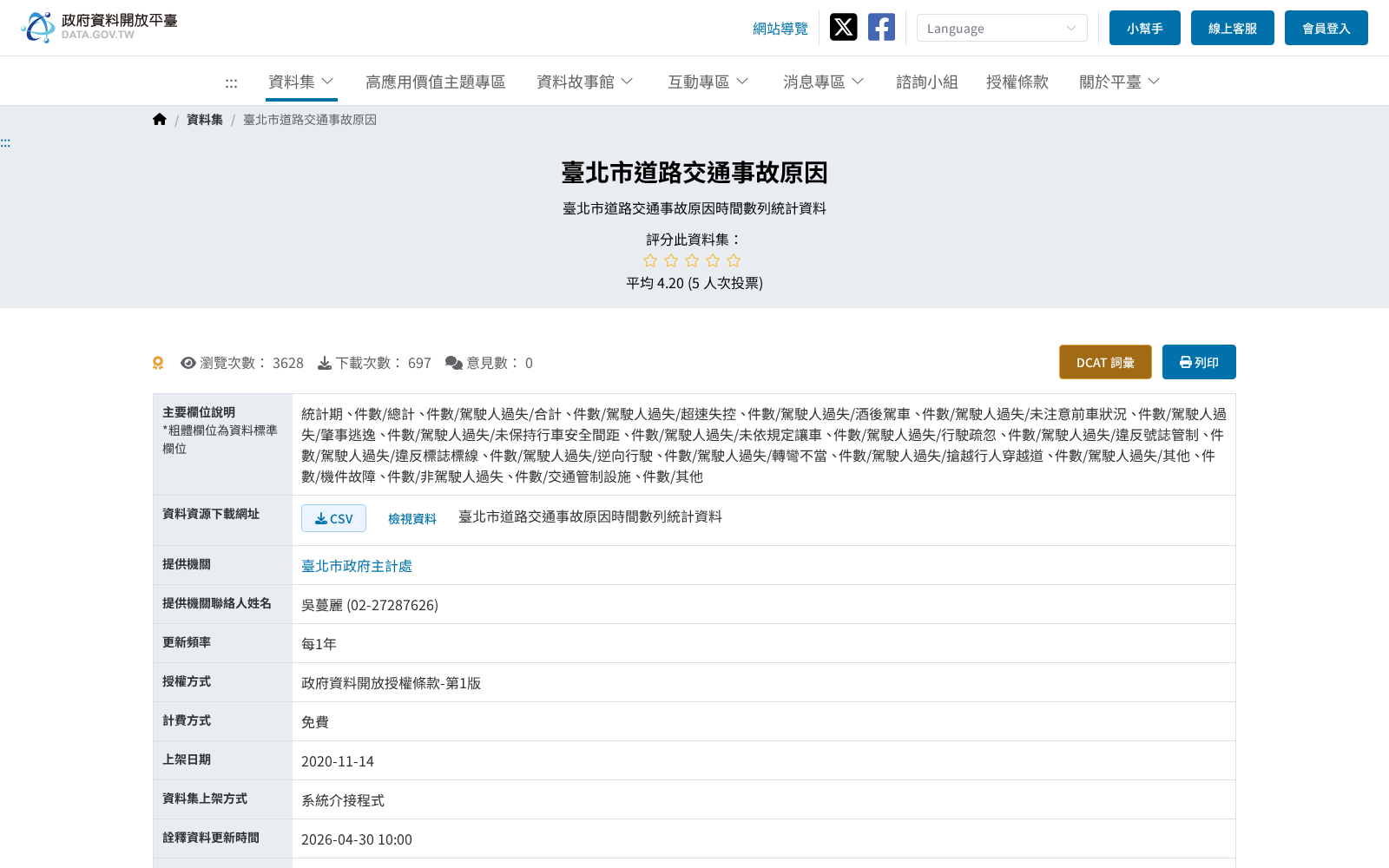Download the CSV resource file
Image resolution: width=1389 pixels, height=868 pixels.
tap(333, 518)
